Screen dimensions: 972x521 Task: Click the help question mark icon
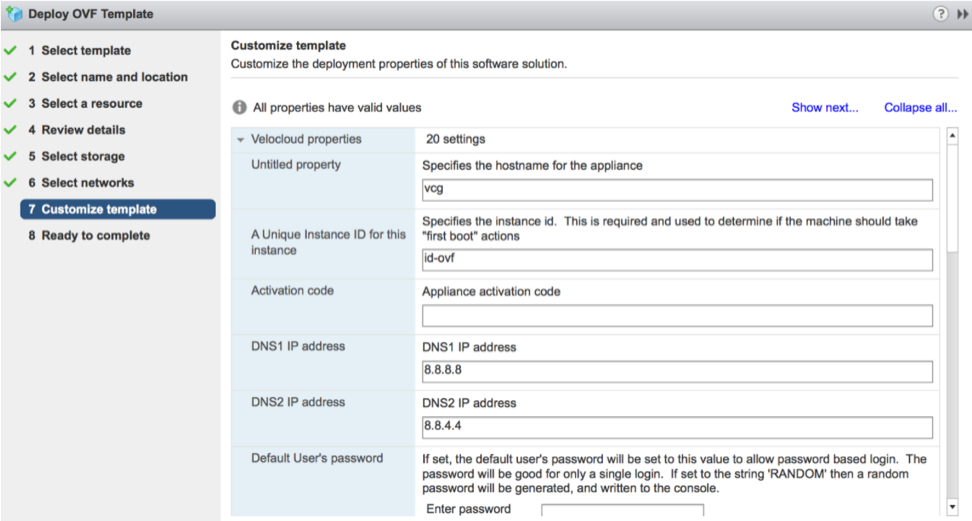tap(940, 14)
